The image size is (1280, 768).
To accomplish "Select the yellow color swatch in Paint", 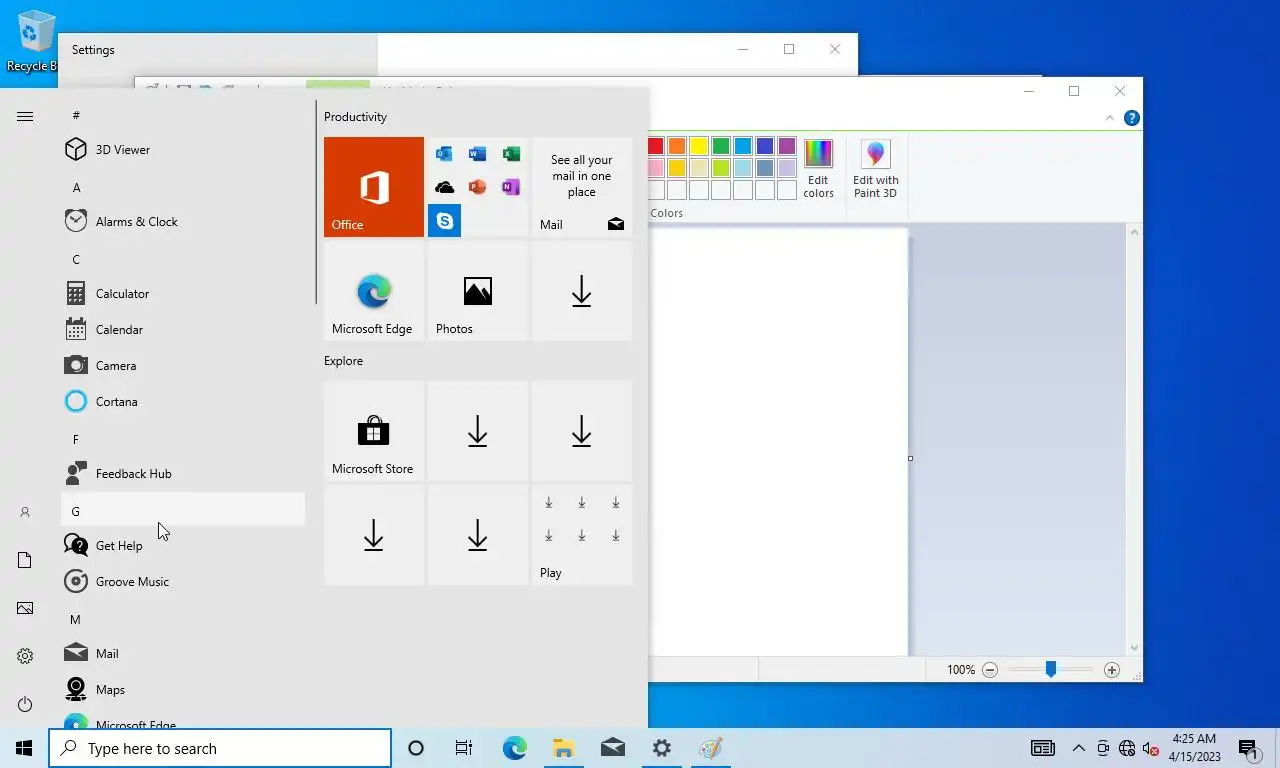I will coord(699,146).
